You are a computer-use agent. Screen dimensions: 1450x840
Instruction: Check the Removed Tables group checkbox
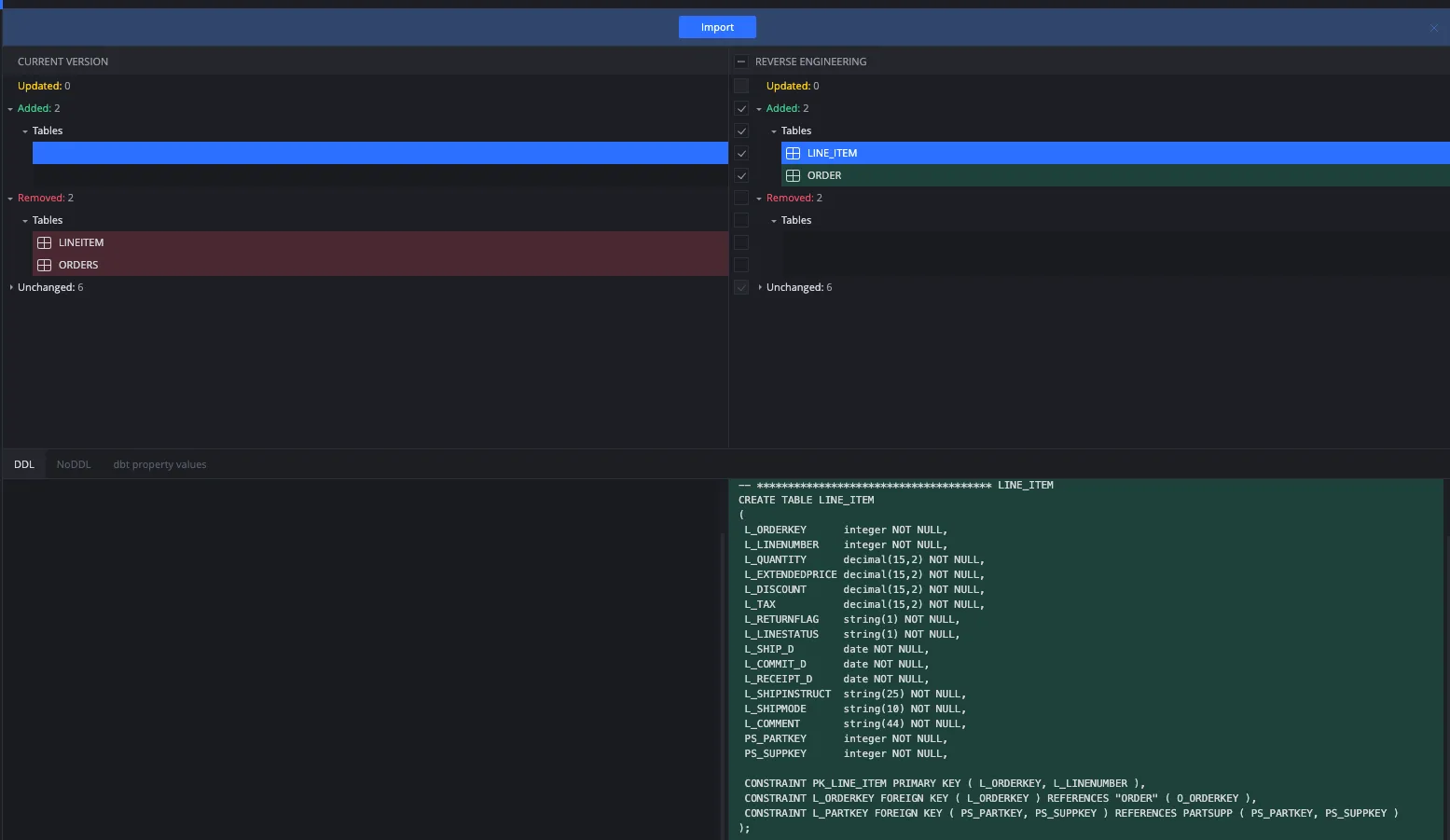point(741,220)
